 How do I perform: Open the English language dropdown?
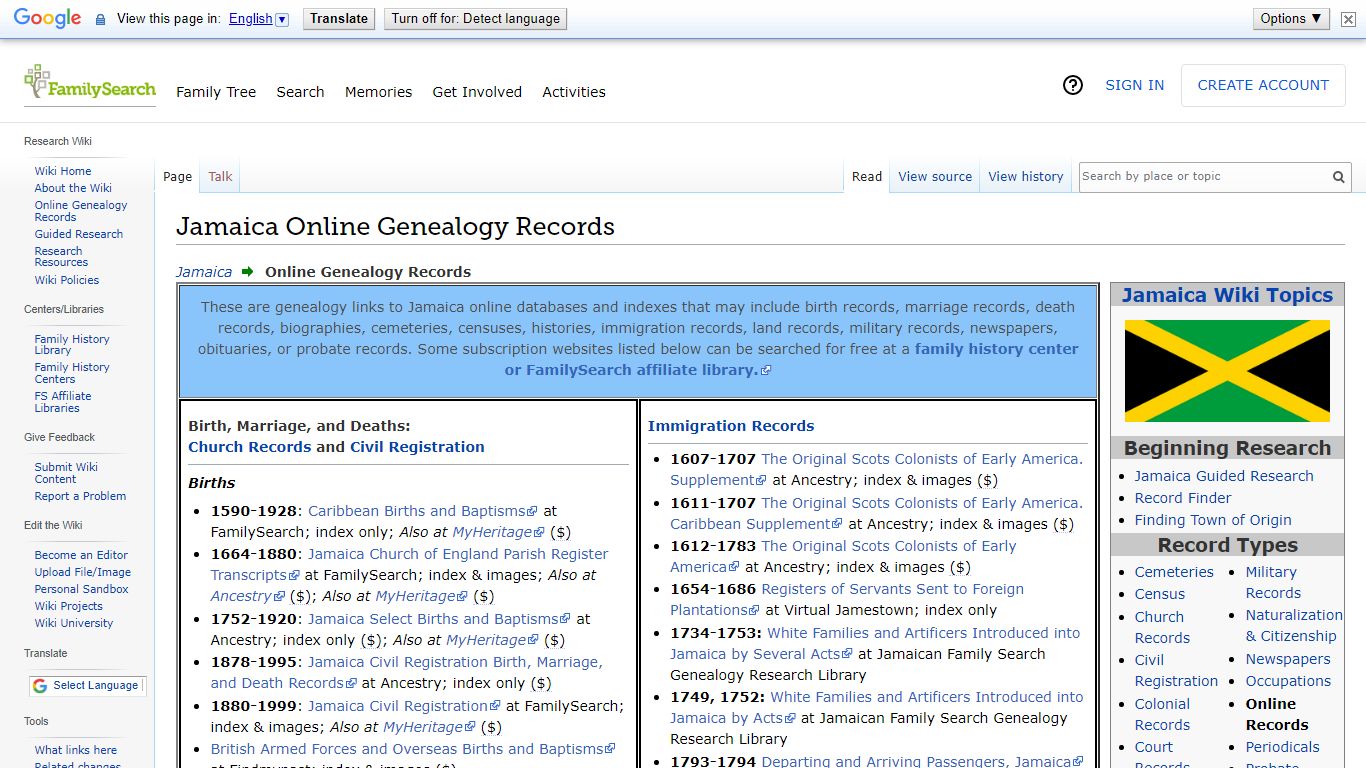(x=258, y=19)
